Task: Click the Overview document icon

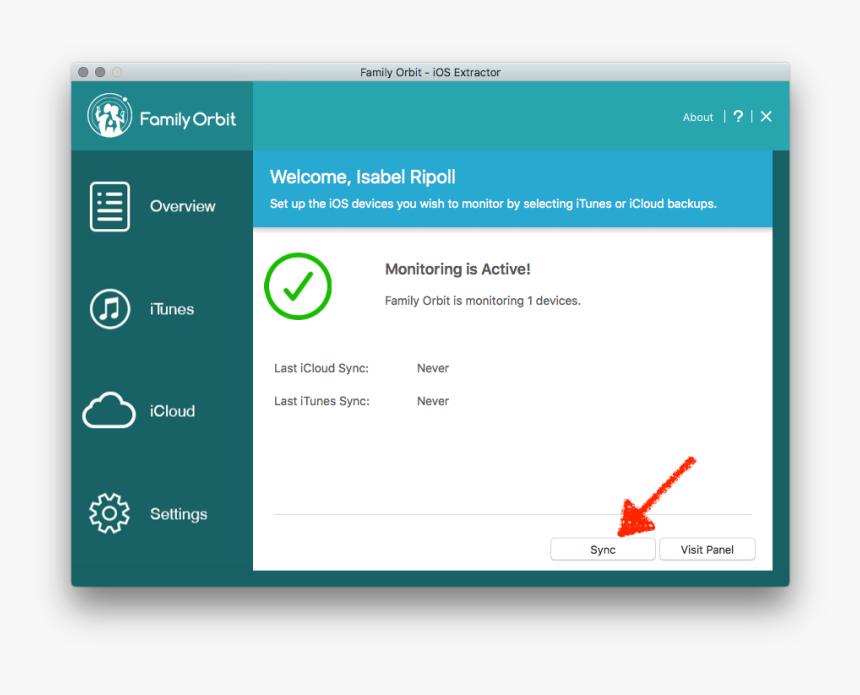Action: pyautogui.click(x=110, y=206)
